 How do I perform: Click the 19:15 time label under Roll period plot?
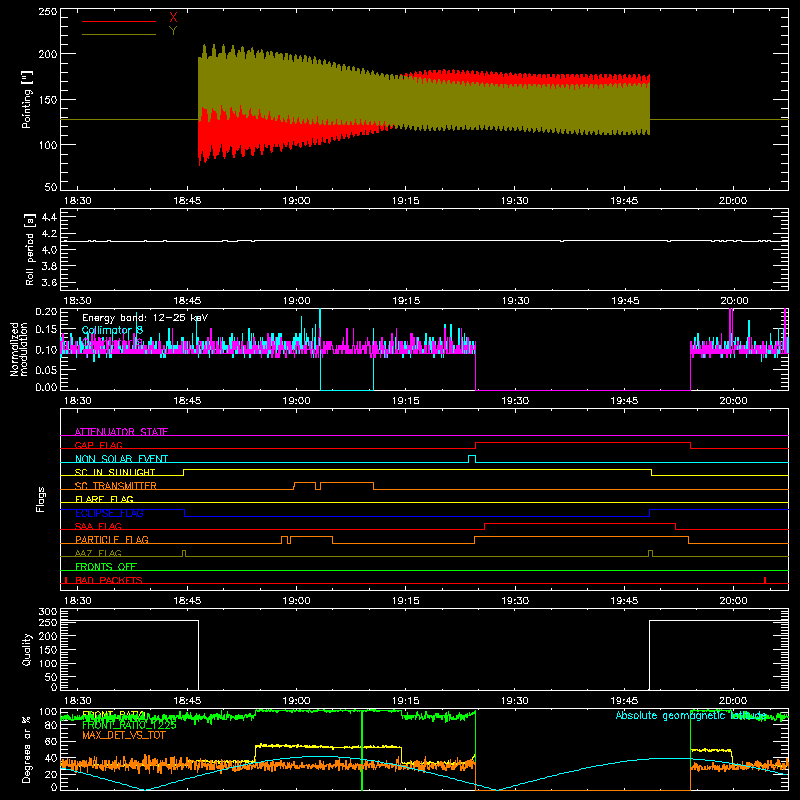[x=406, y=301]
